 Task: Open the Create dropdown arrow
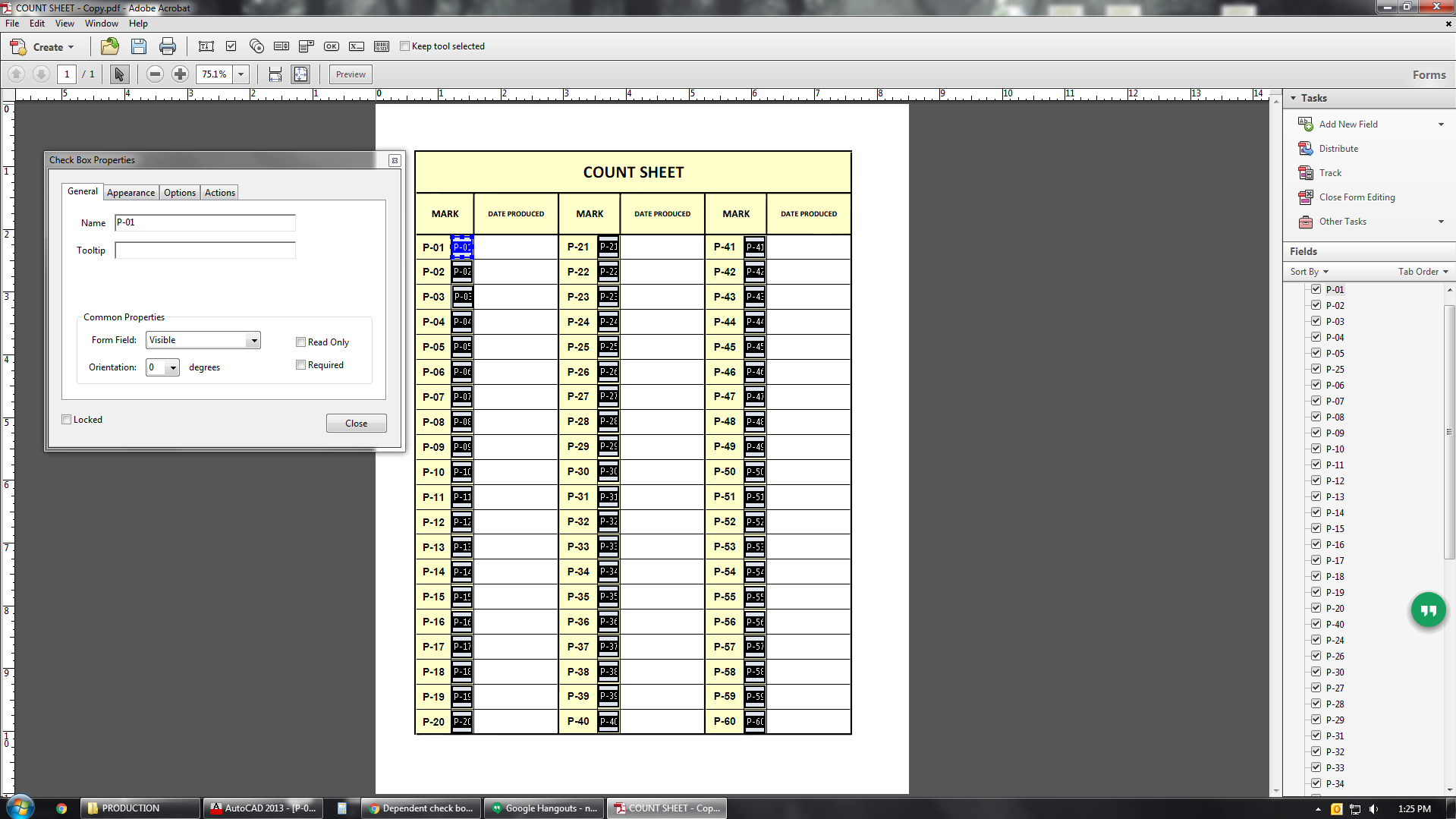(x=71, y=47)
